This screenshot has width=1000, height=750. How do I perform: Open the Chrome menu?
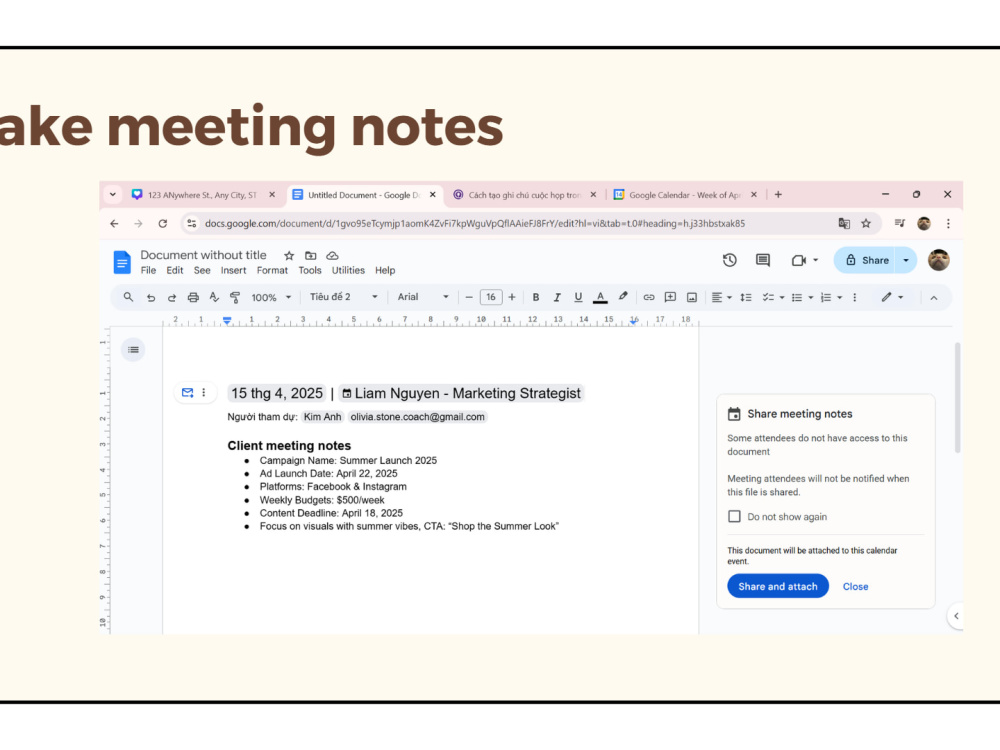[948, 223]
